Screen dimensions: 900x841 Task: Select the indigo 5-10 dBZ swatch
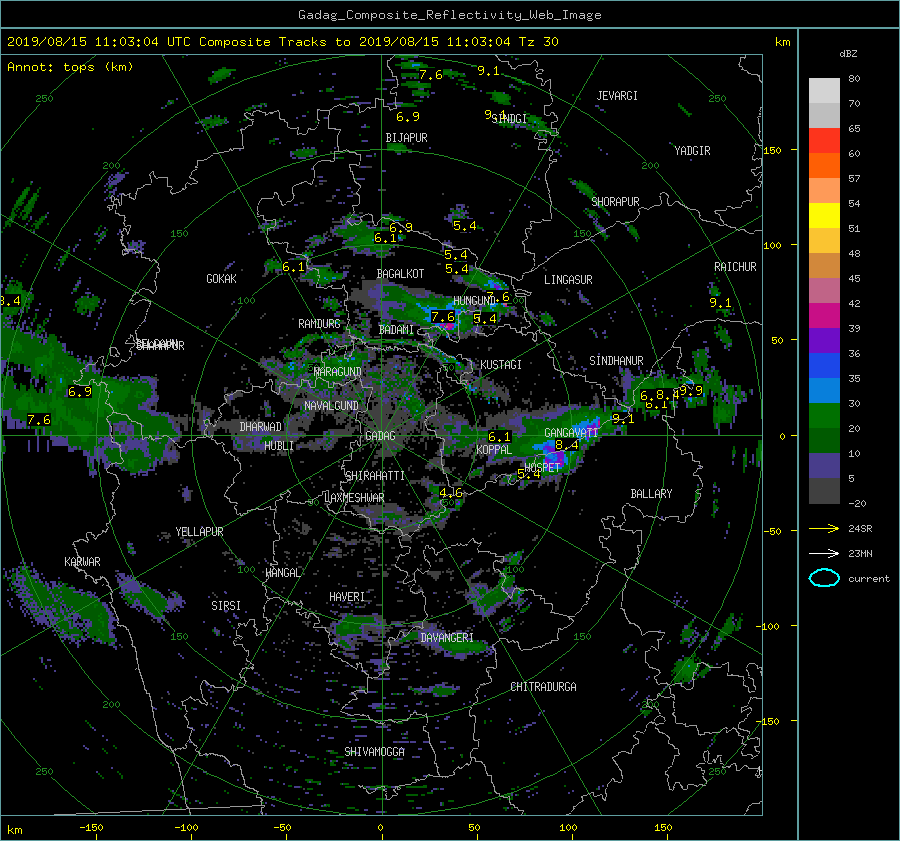click(824, 466)
